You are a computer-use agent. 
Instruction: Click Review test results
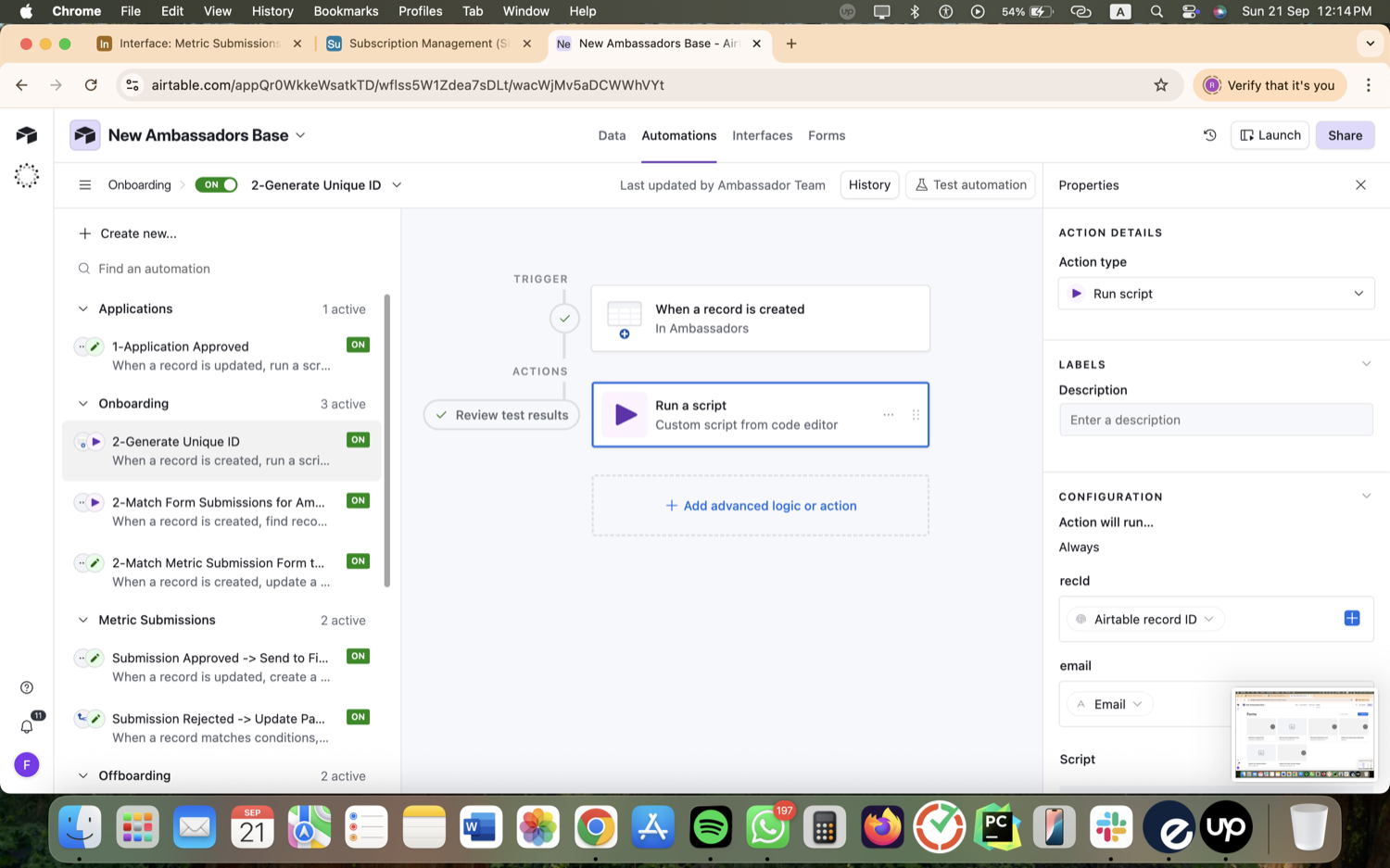tap(501, 415)
